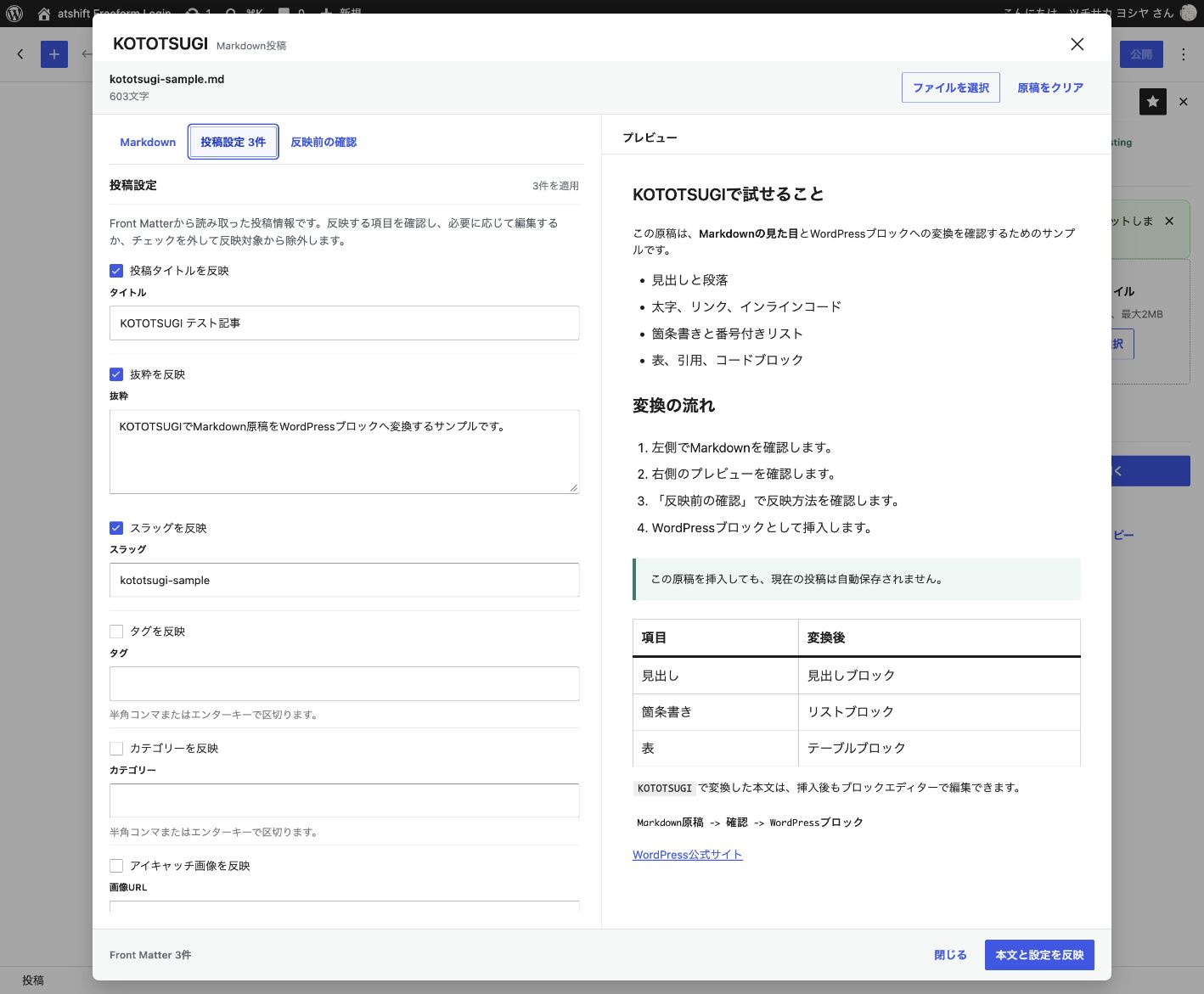This screenshot has height=994, width=1204.
Task: Click the スラッグ input with kototsugi-sample
Action: click(x=345, y=580)
